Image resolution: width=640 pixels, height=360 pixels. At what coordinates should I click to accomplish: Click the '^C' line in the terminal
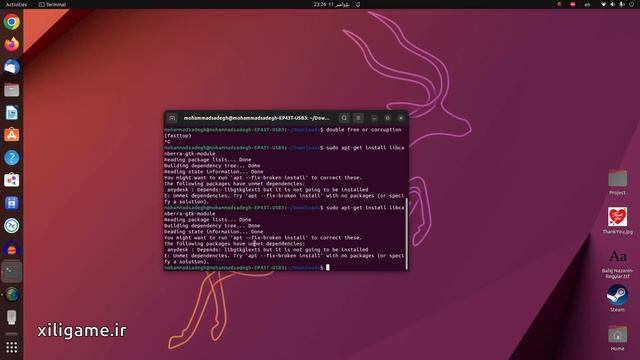[x=167, y=142]
